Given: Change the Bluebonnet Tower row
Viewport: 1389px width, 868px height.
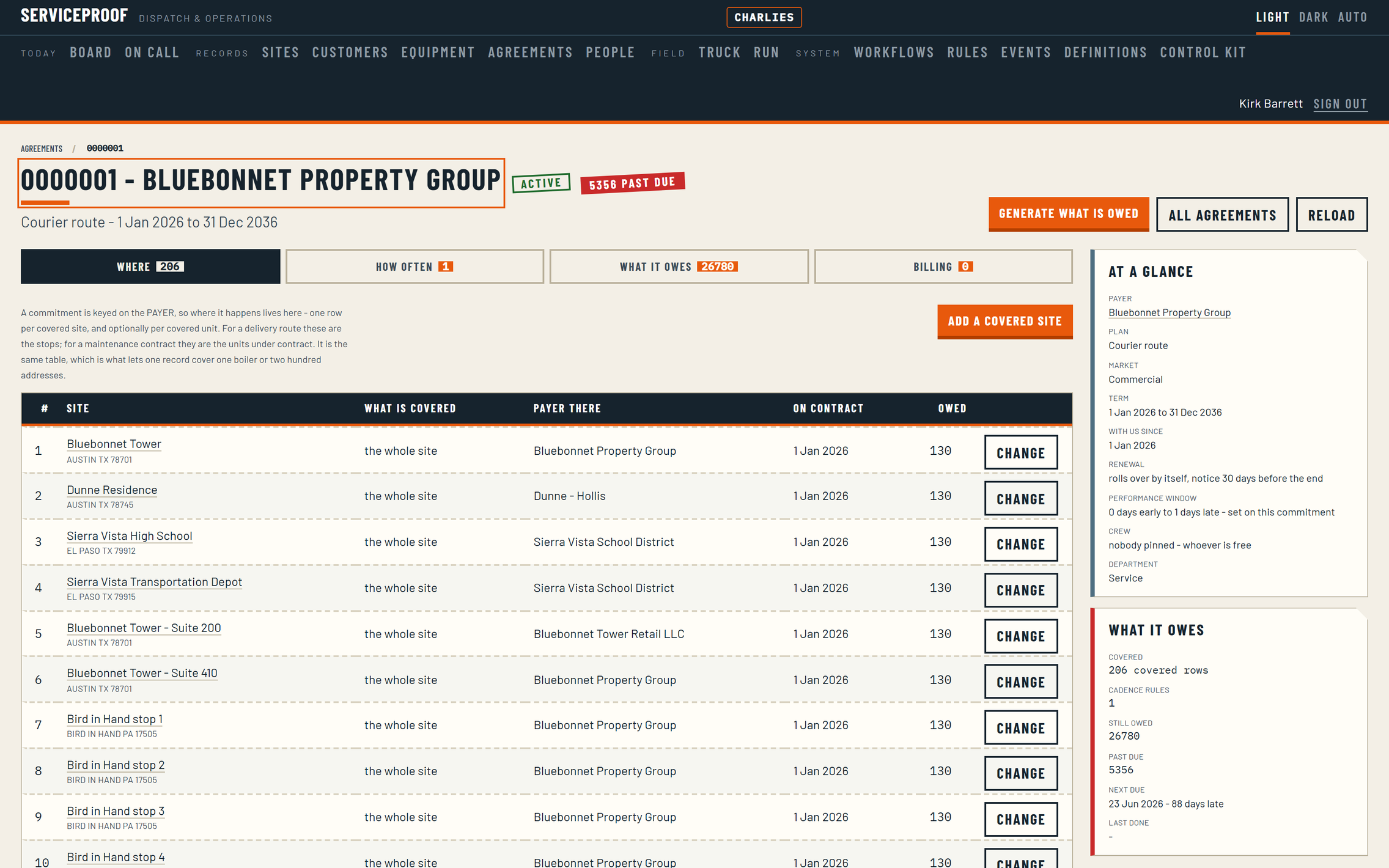Looking at the screenshot, I should pyautogui.click(x=1021, y=452).
